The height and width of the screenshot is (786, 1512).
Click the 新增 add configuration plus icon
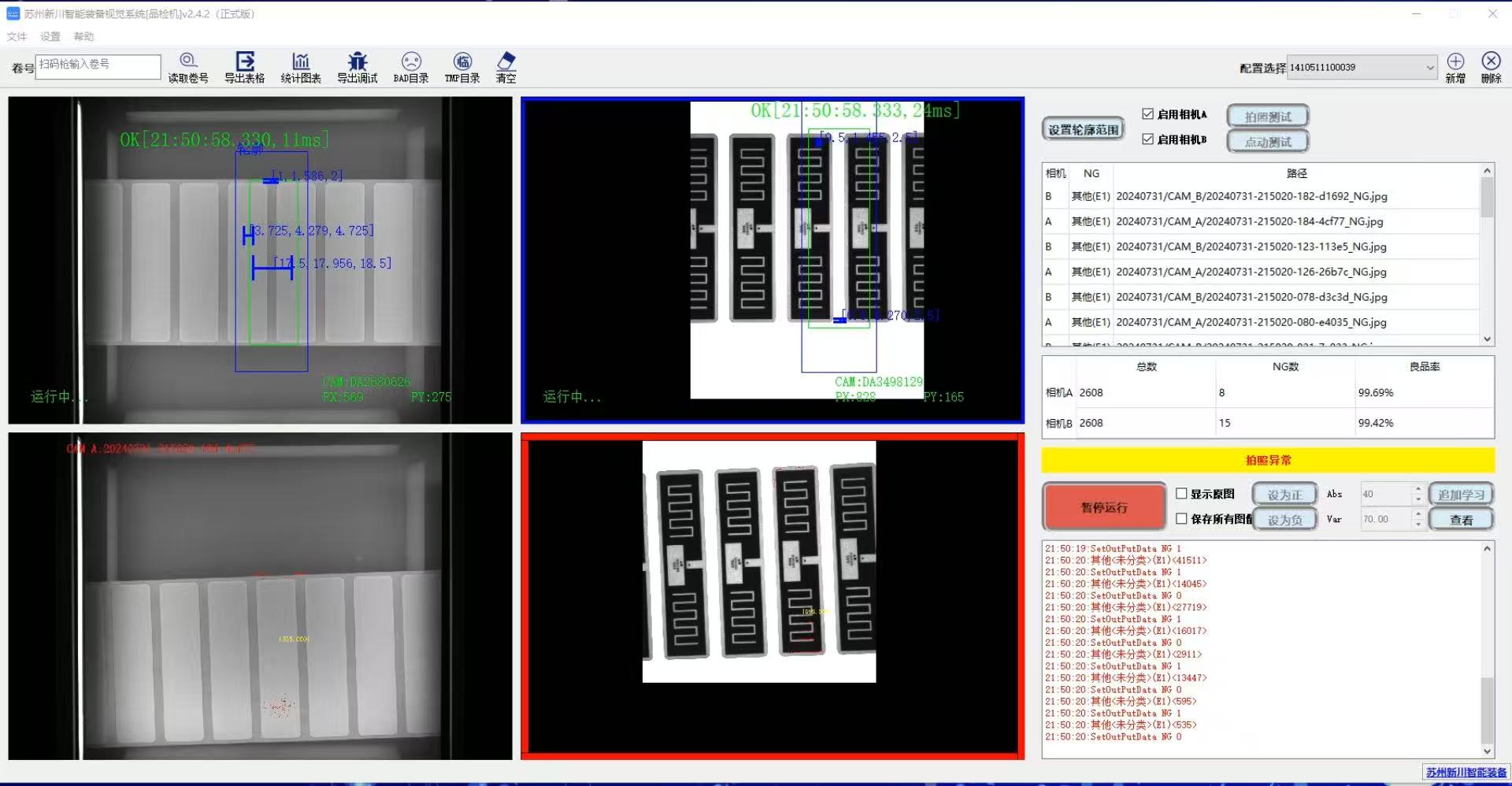click(1455, 61)
